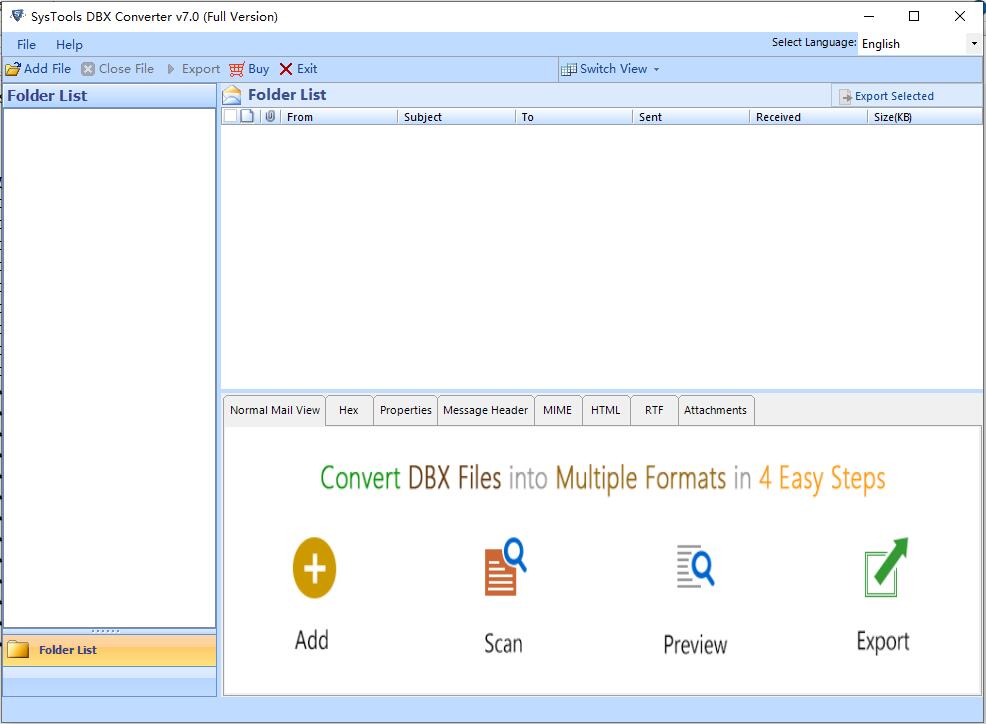Sort mail list by Size(KB) column

click(x=925, y=117)
